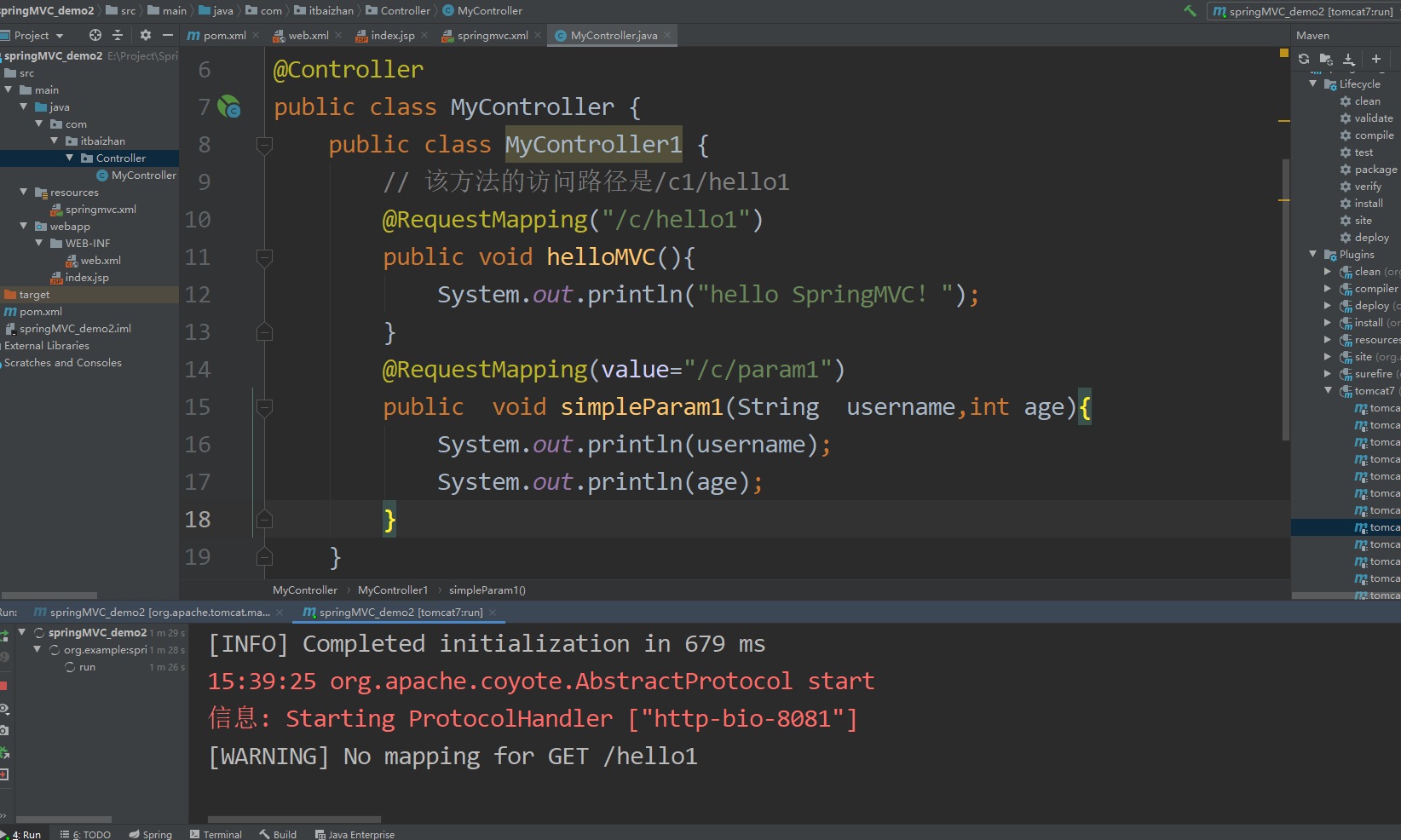The height and width of the screenshot is (840, 1401).
Task: Collapse the Lifecycle node in the Maven panel
Action: click(1313, 83)
